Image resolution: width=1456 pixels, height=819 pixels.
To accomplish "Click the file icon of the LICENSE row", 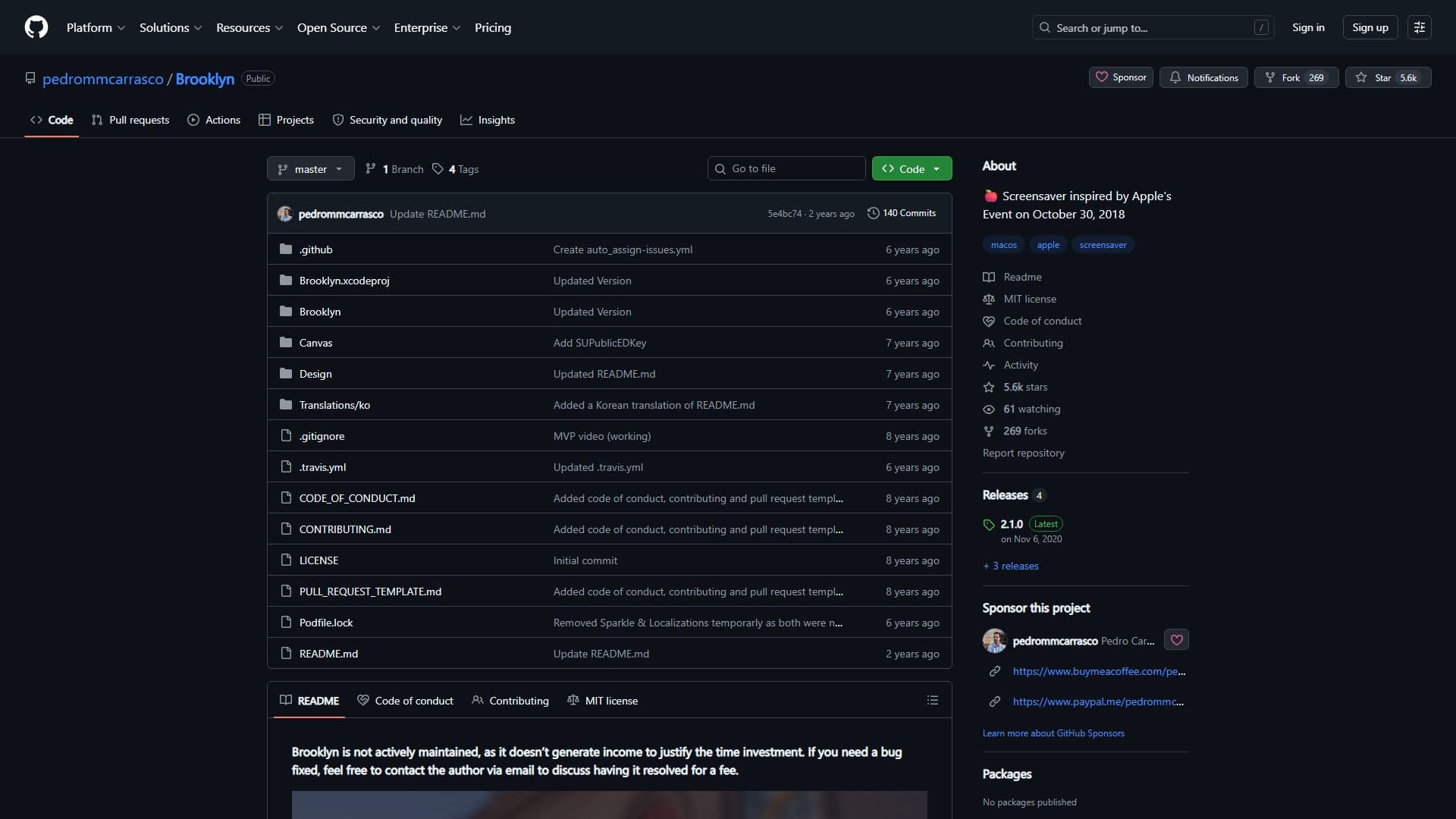I will pos(286,560).
